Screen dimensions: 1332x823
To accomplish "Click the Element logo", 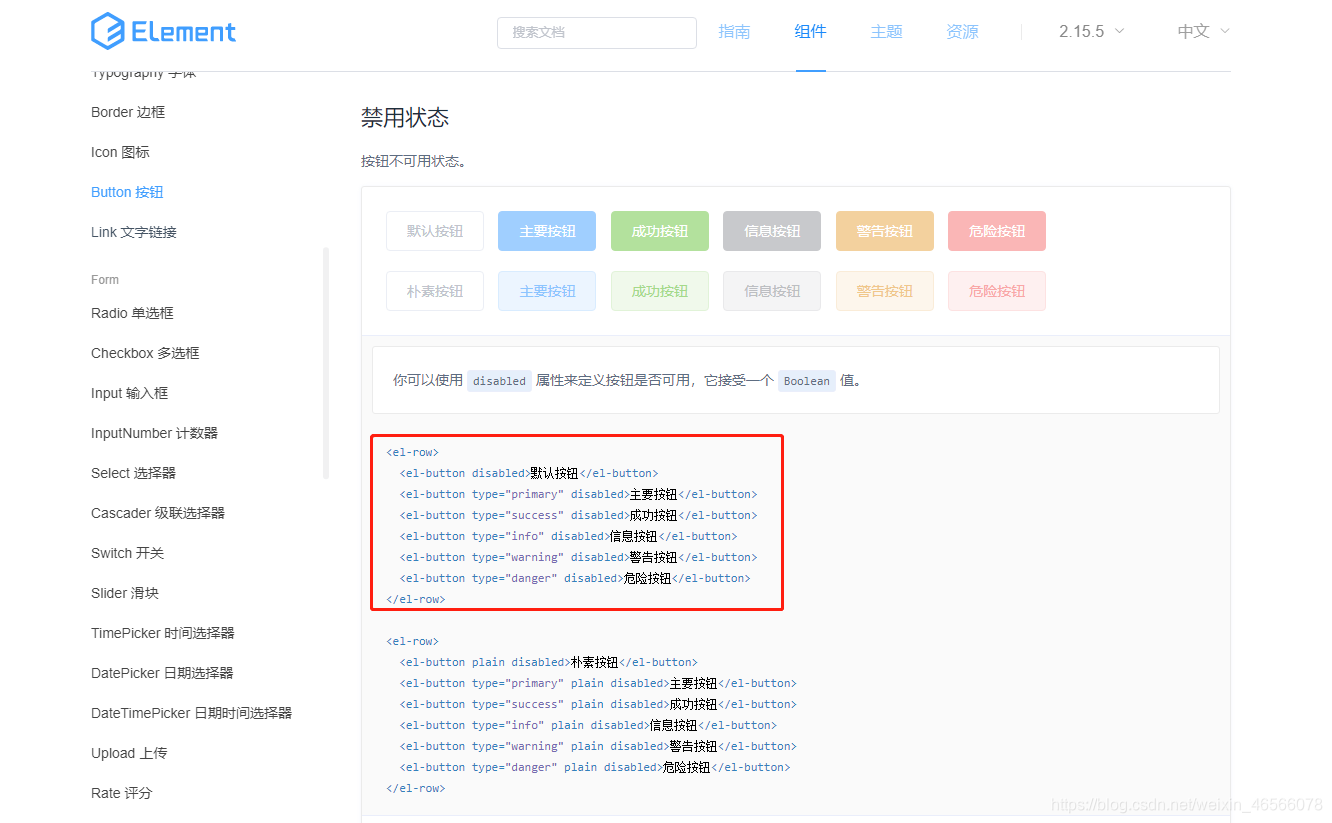I will click(163, 31).
